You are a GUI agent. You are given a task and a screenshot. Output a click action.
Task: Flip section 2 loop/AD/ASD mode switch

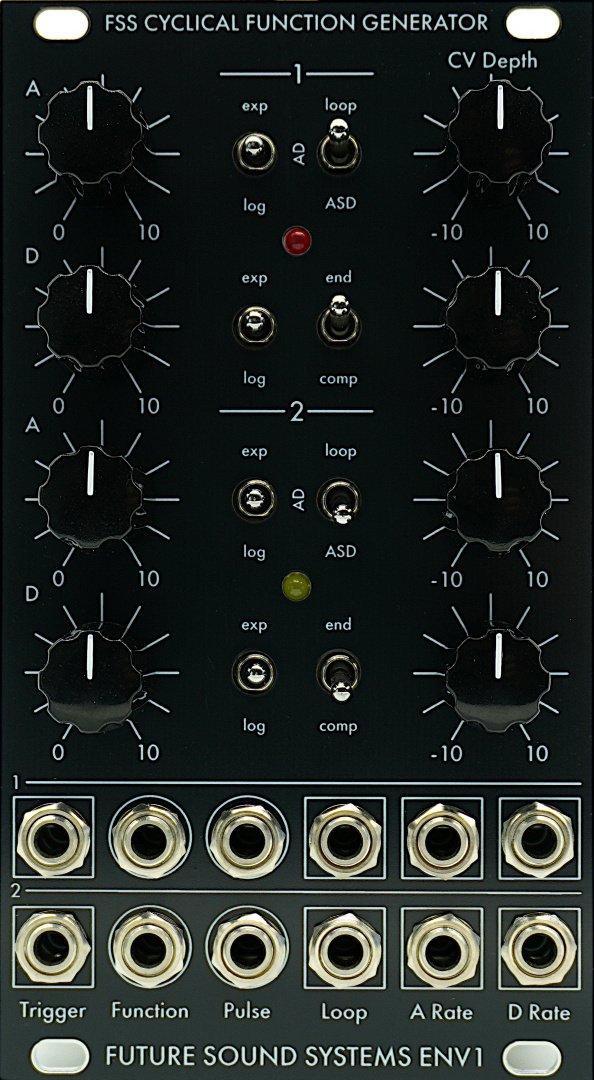pyautogui.click(x=338, y=503)
